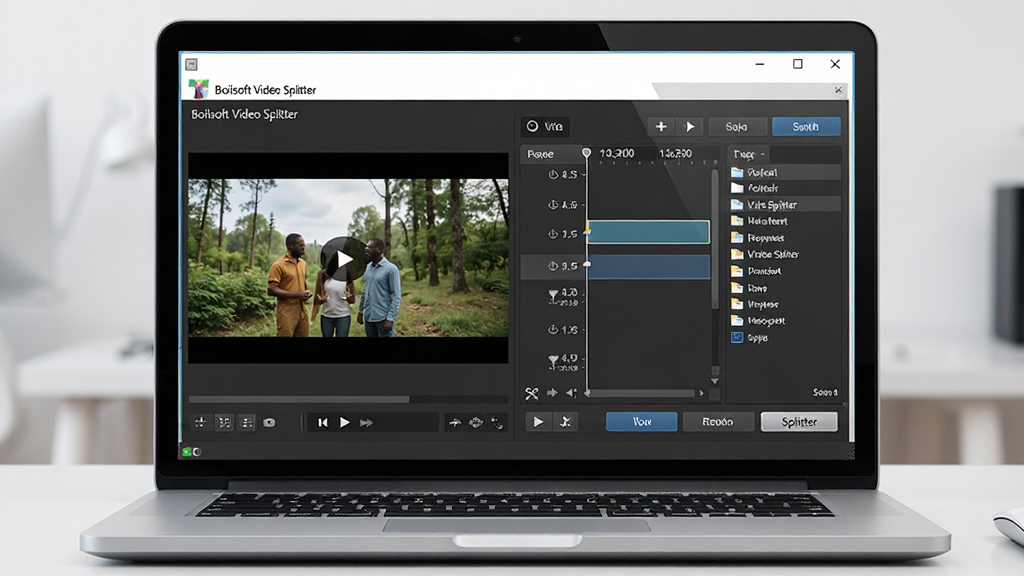The image size is (1024, 576).
Task: Click the clock icon on the 1.5 row
Action: [x=553, y=234]
